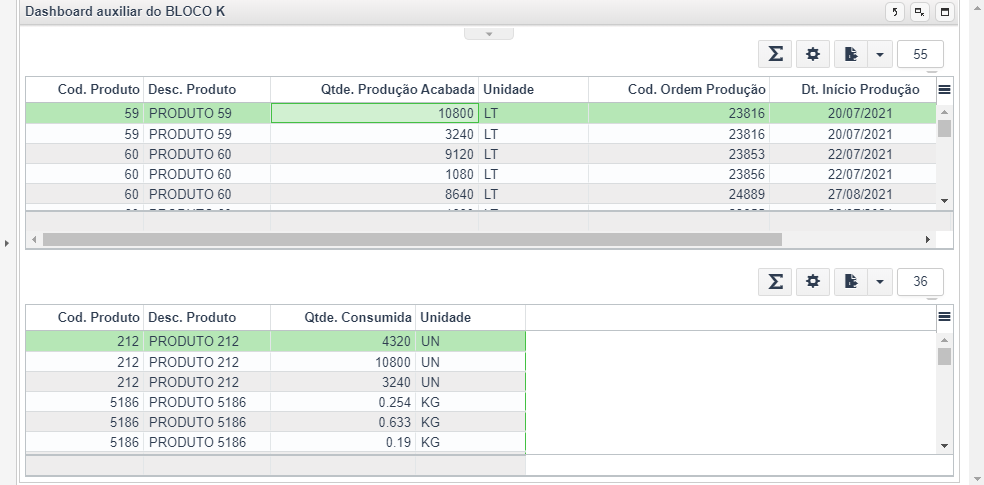Select PRODUTO 60 row with quantity 9120
Viewport: 984px width, 485px height.
point(481,154)
